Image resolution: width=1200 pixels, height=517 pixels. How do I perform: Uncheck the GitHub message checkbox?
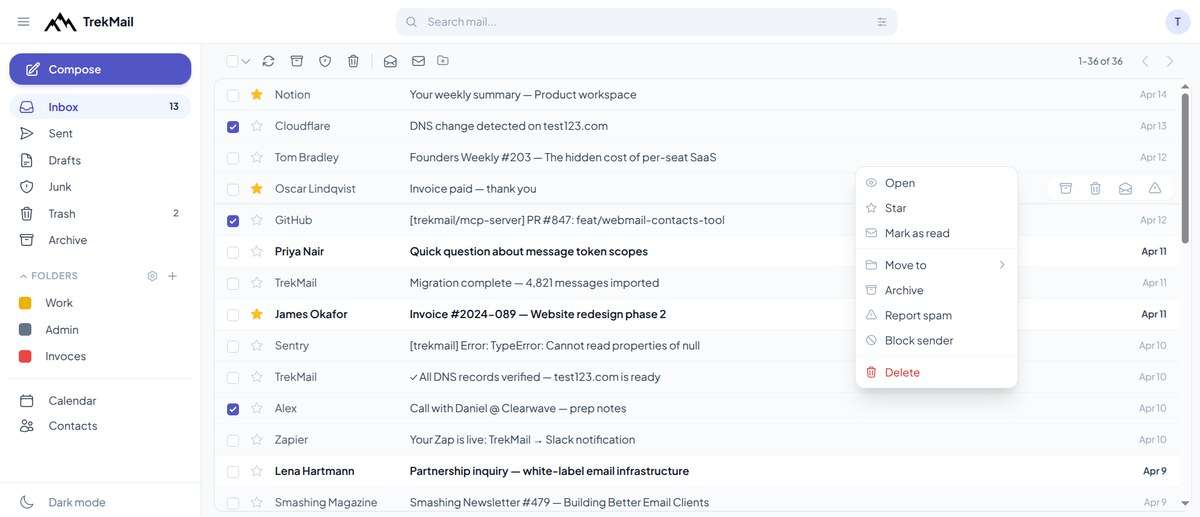click(233, 220)
